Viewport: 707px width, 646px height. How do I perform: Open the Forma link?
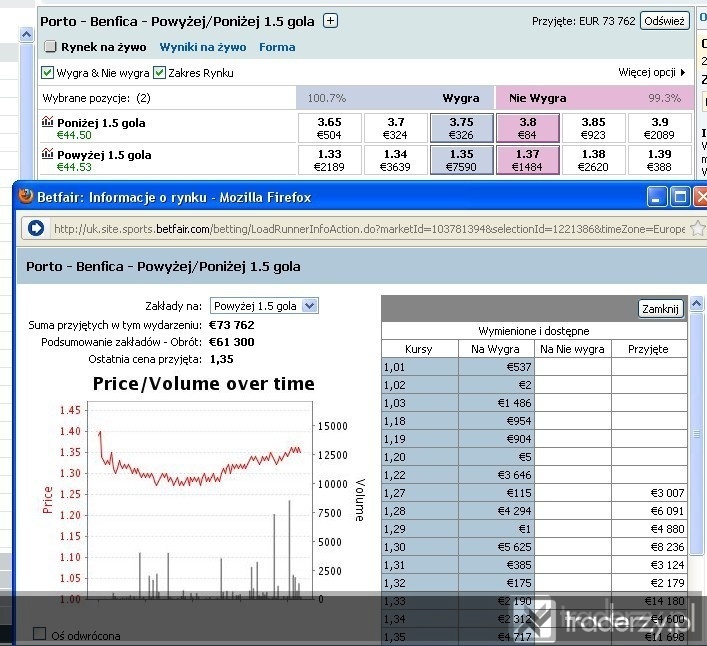pos(277,47)
